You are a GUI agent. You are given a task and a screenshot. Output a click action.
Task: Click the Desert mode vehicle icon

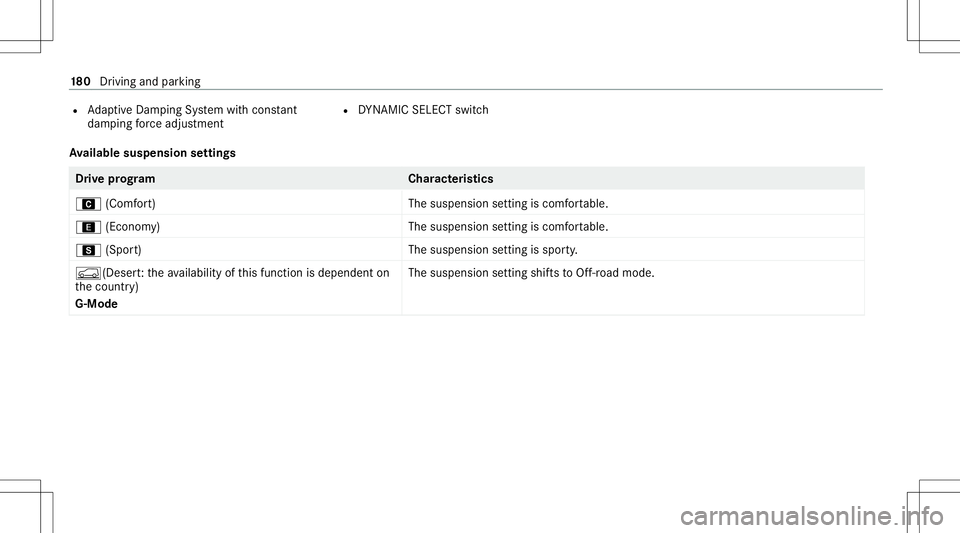(88, 274)
